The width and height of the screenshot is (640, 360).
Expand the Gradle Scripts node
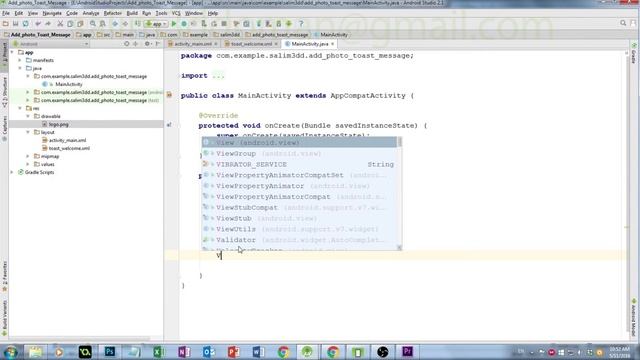pos(12,172)
